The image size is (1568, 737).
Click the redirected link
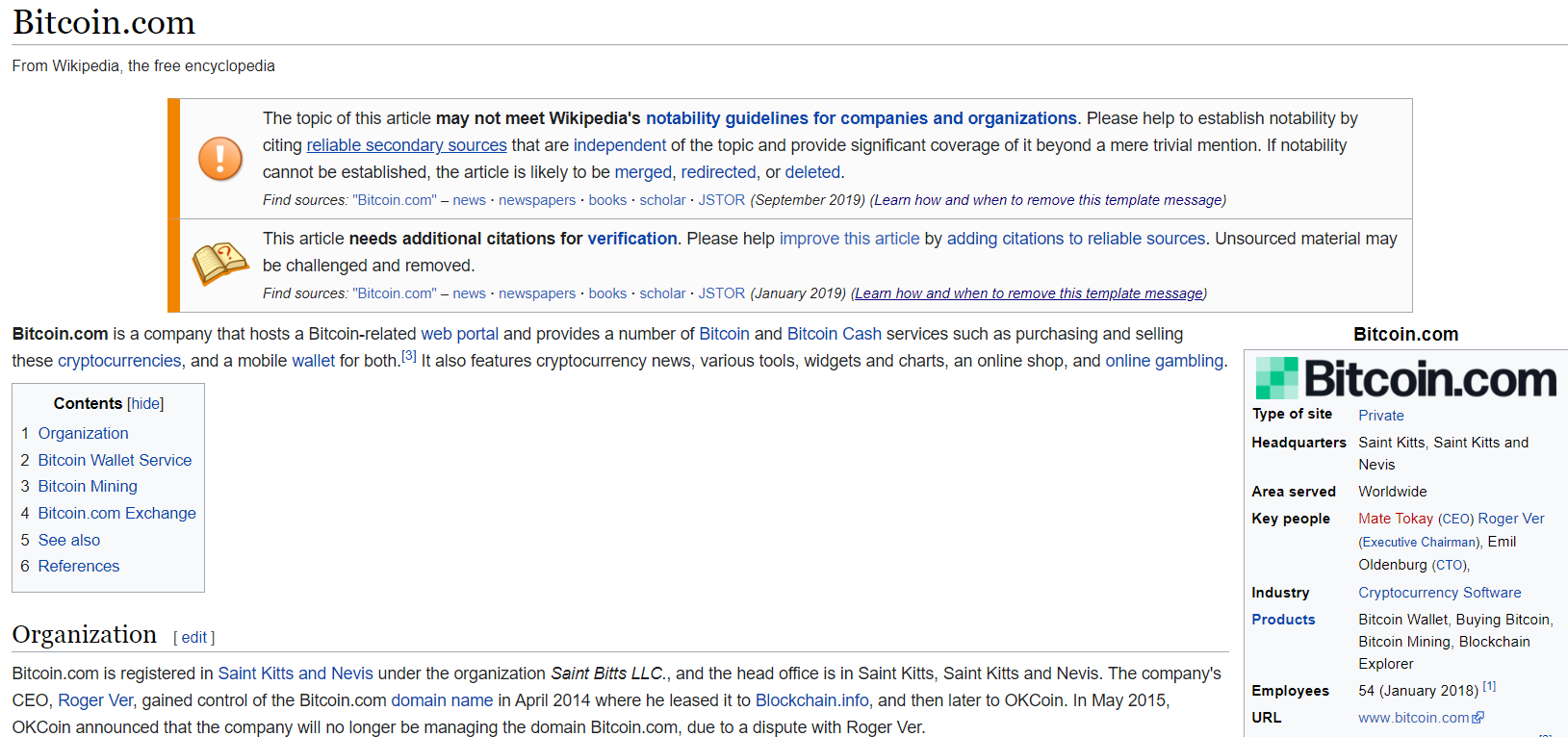[x=718, y=172]
